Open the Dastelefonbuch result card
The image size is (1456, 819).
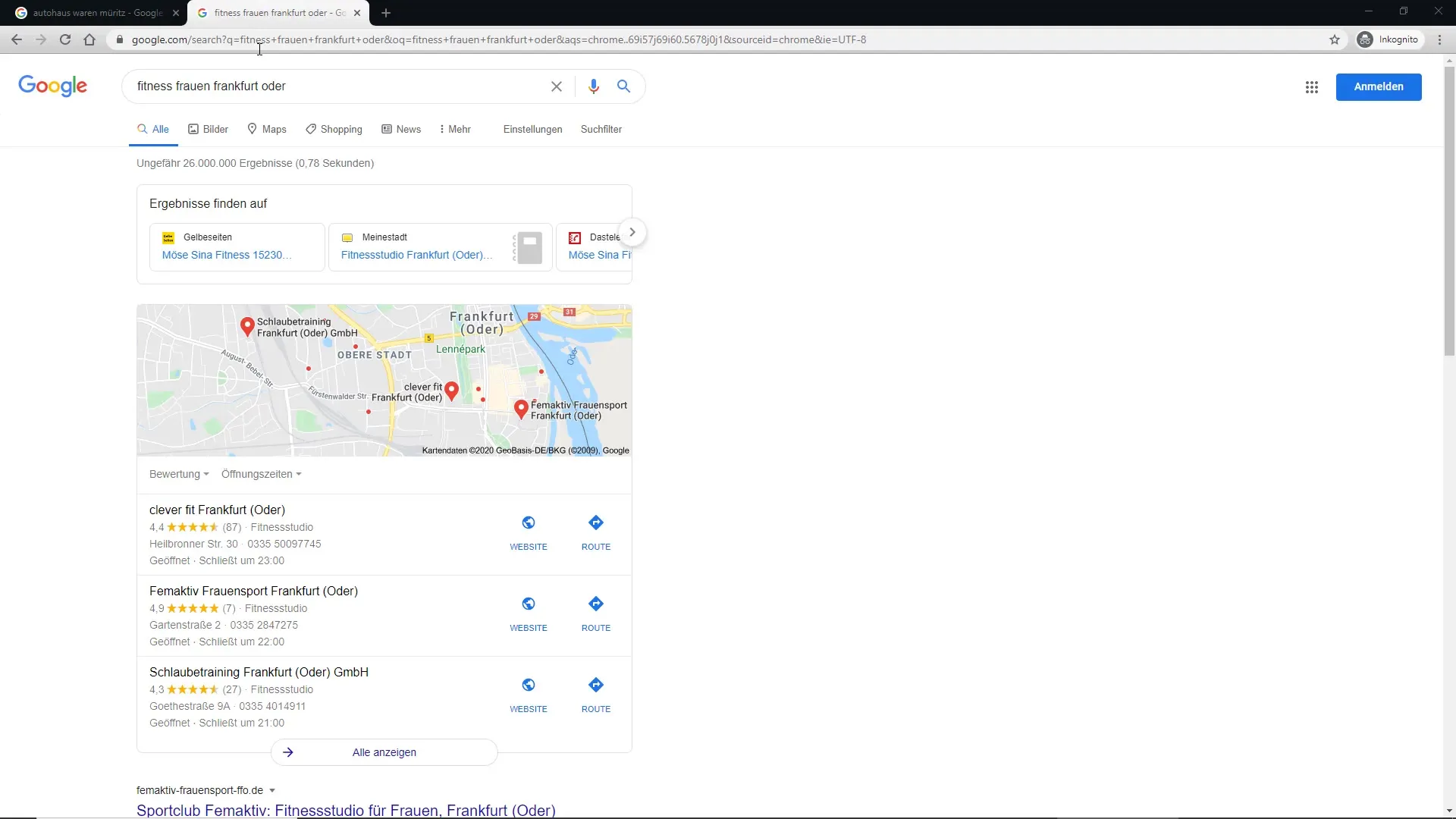(x=595, y=246)
